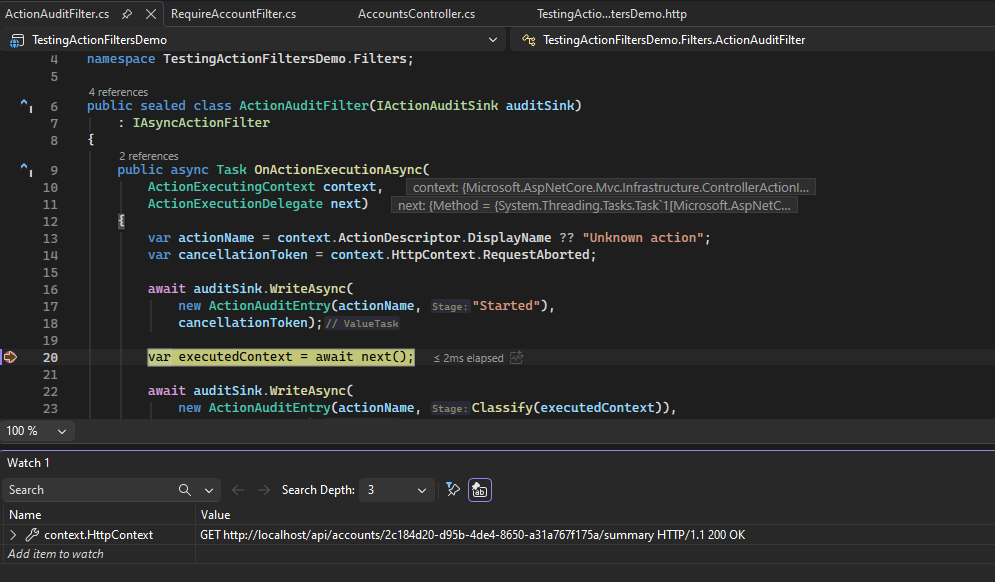Click the GET http://localhost value cell
Image resolution: width=995 pixels, height=582 pixels.
coord(473,535)
